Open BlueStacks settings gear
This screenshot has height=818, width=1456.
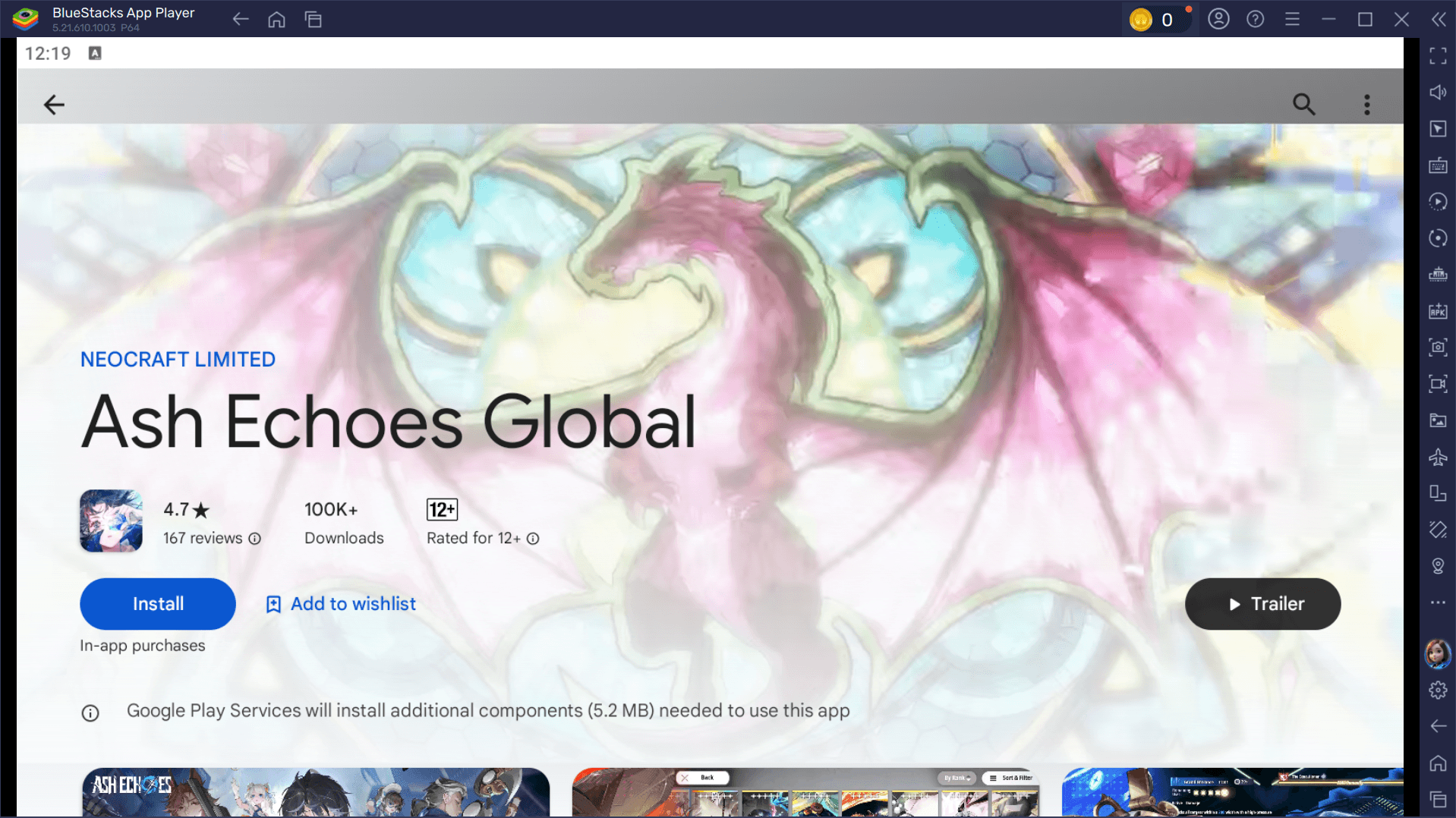(1438, 691)
